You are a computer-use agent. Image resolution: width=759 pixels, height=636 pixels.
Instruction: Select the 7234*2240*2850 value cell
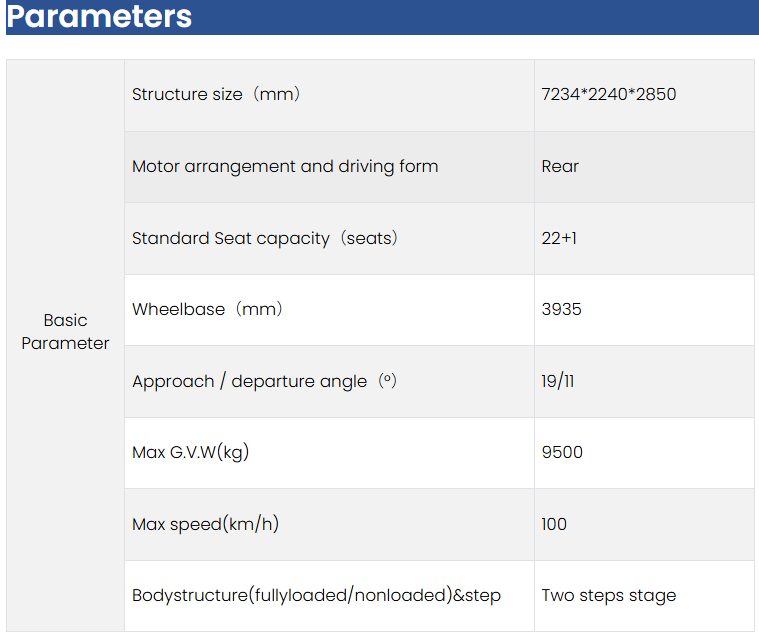pos(608,95)
